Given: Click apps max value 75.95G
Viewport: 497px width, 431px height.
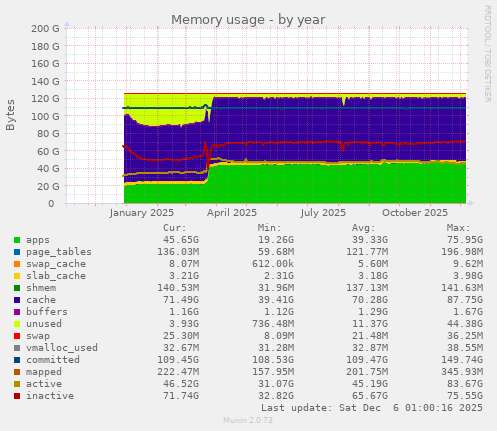Looking at the screenshot, I should click(x=465, y=240).
